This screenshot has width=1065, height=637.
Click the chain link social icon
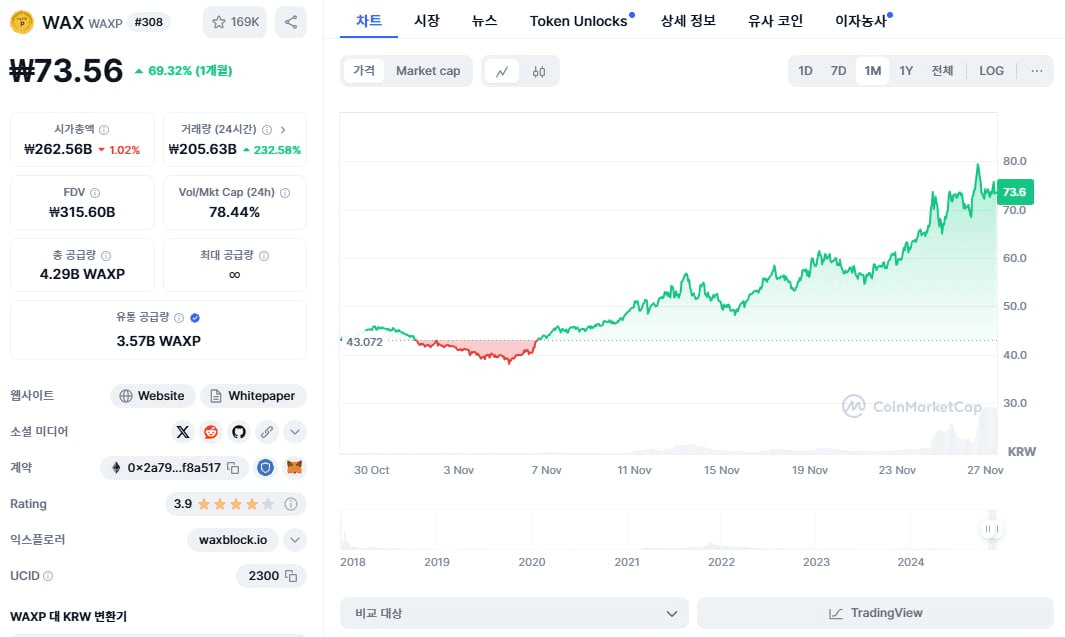[x=267, y=431]
